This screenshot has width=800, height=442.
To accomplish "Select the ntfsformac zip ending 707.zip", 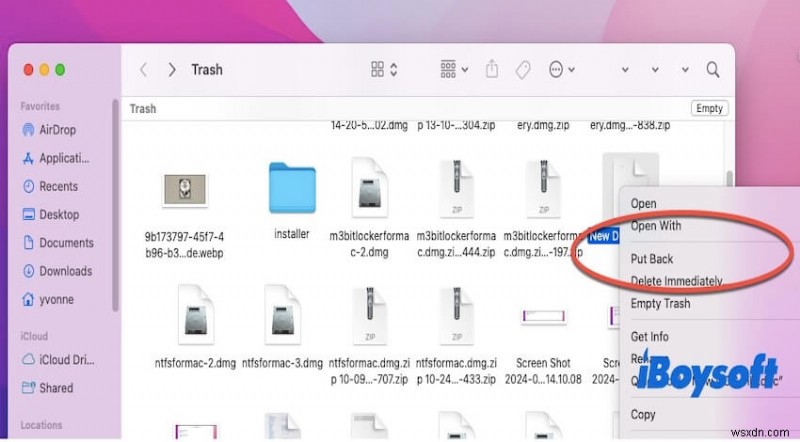I will [x=369, y=315].
